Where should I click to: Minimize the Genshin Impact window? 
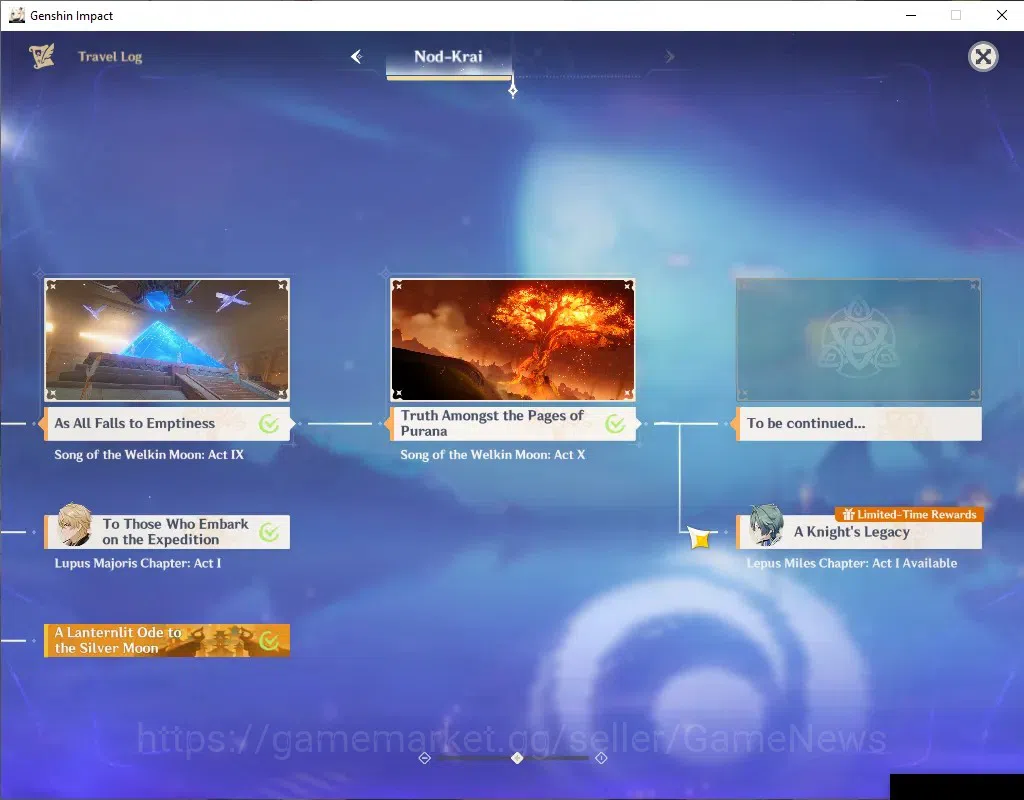pos(911,15)
